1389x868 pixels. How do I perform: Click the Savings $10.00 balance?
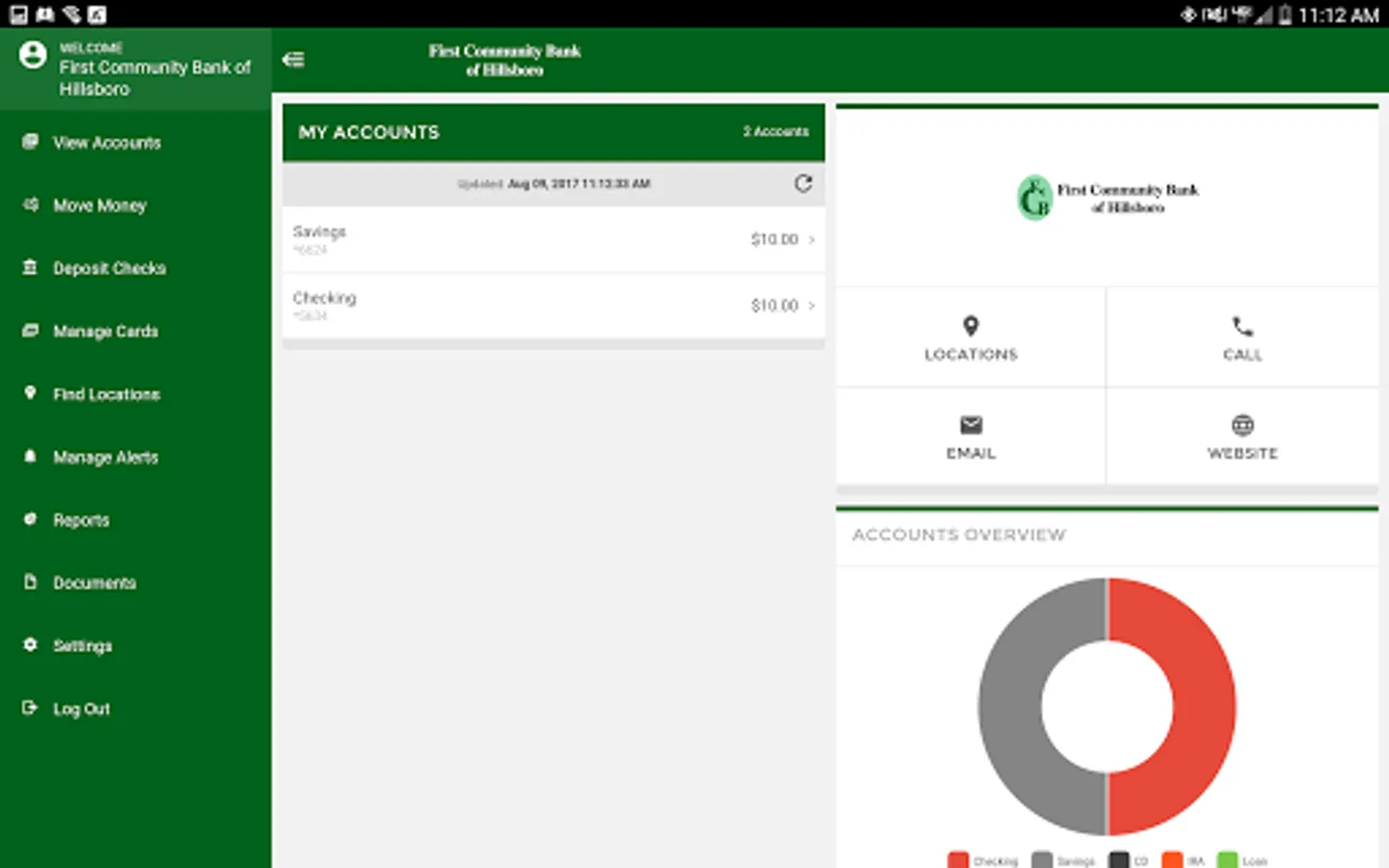click(x=775, y=239)
